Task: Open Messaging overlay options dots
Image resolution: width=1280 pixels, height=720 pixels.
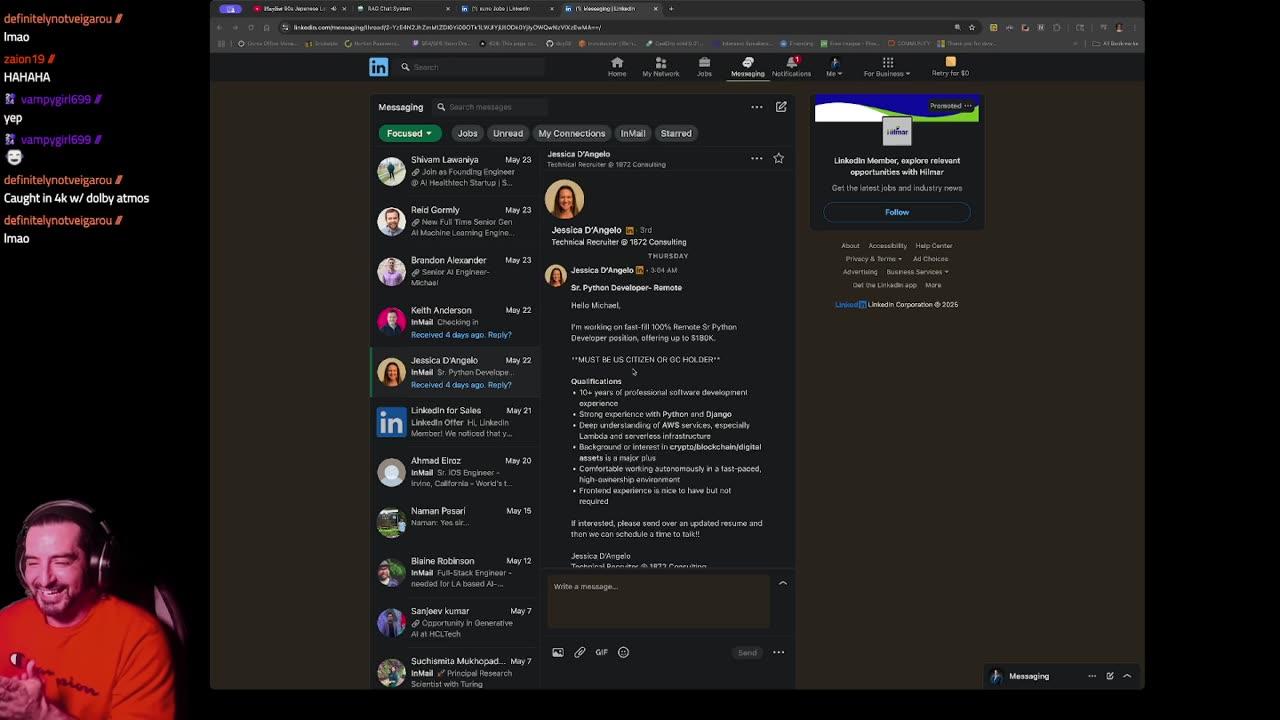Action: coord(1092,676)
